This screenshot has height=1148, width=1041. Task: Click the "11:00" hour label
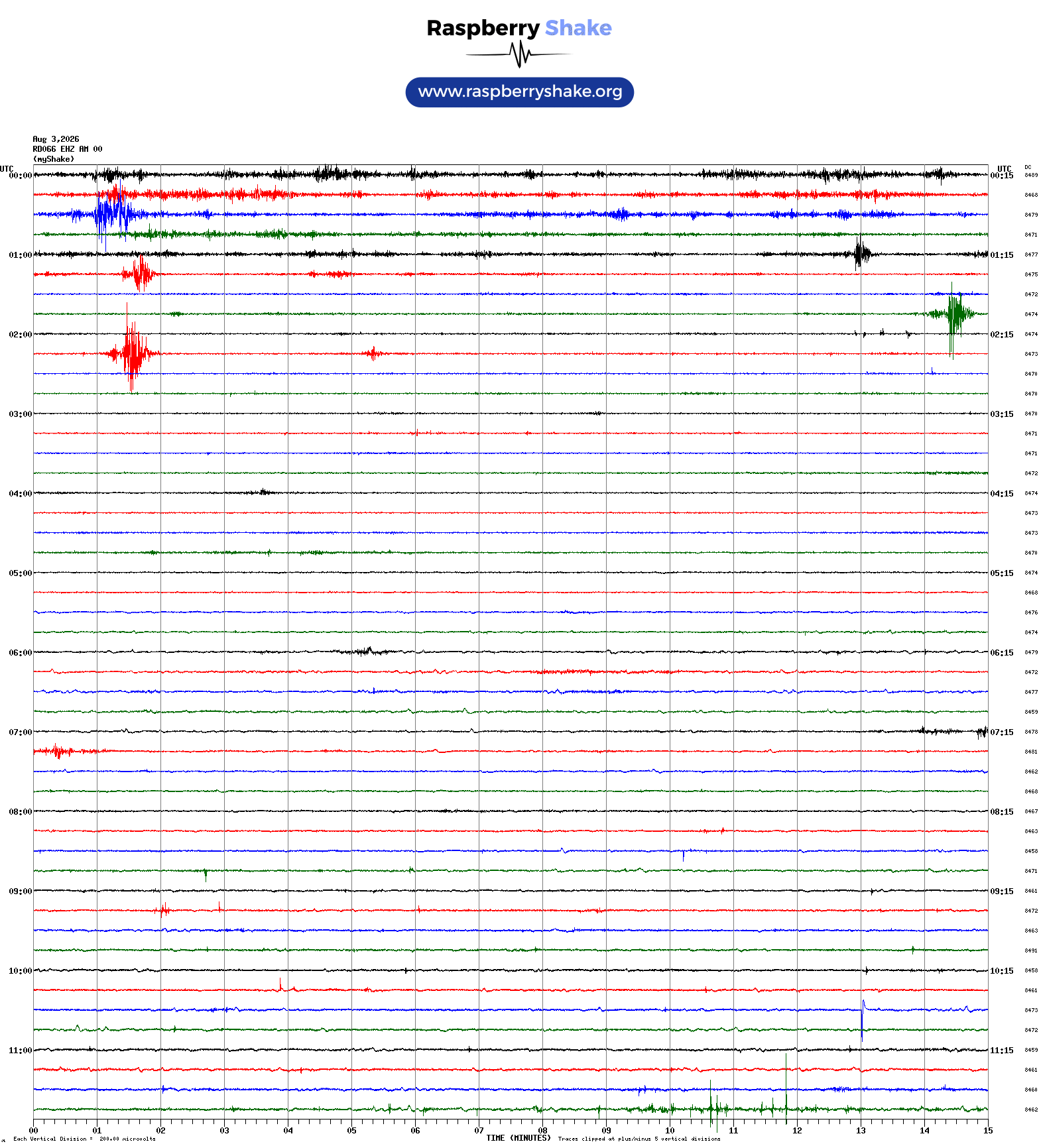[x=21, y=1051]
